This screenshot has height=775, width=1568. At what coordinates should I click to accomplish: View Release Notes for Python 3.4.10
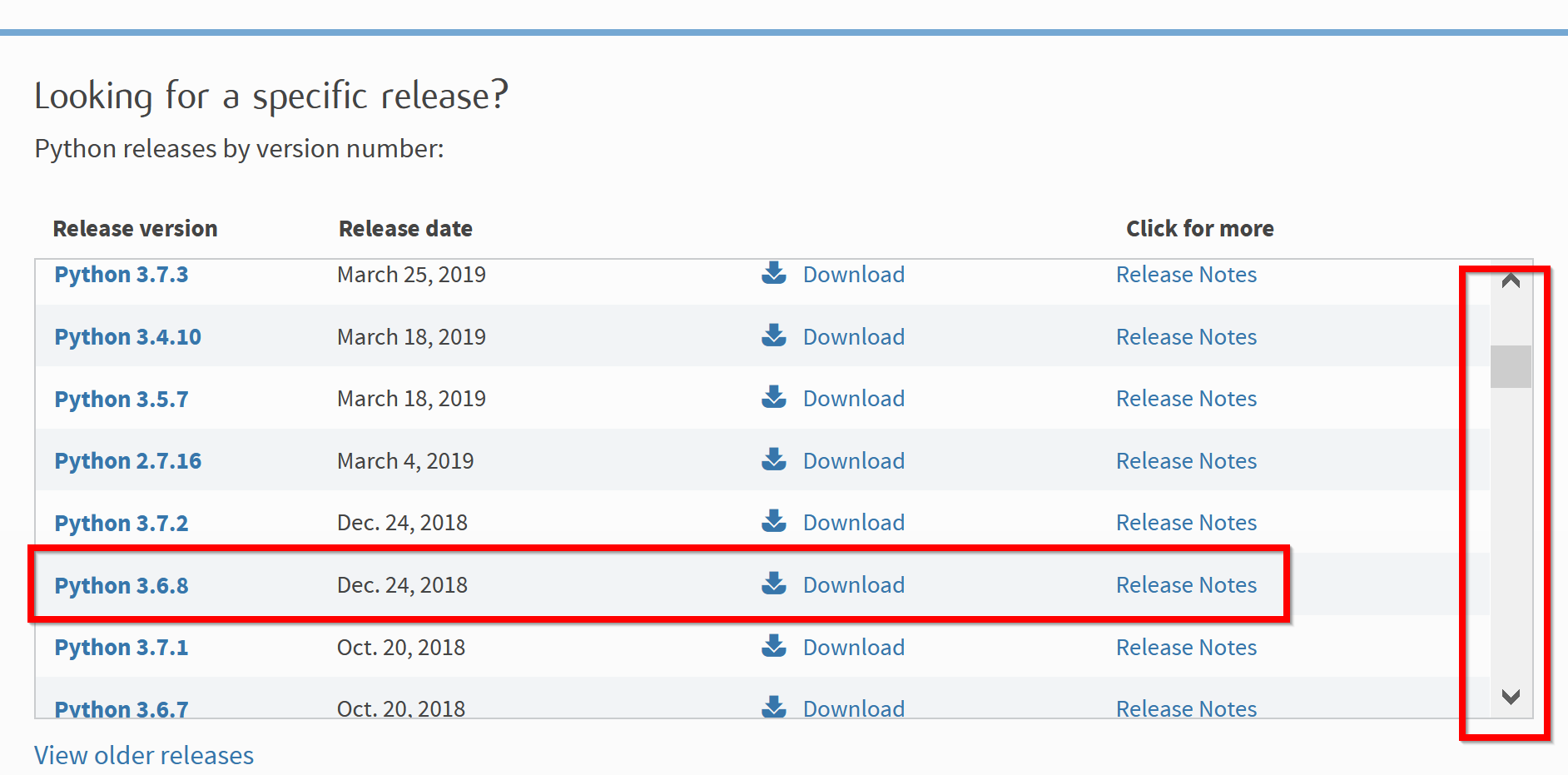[x=1186, y=337]
